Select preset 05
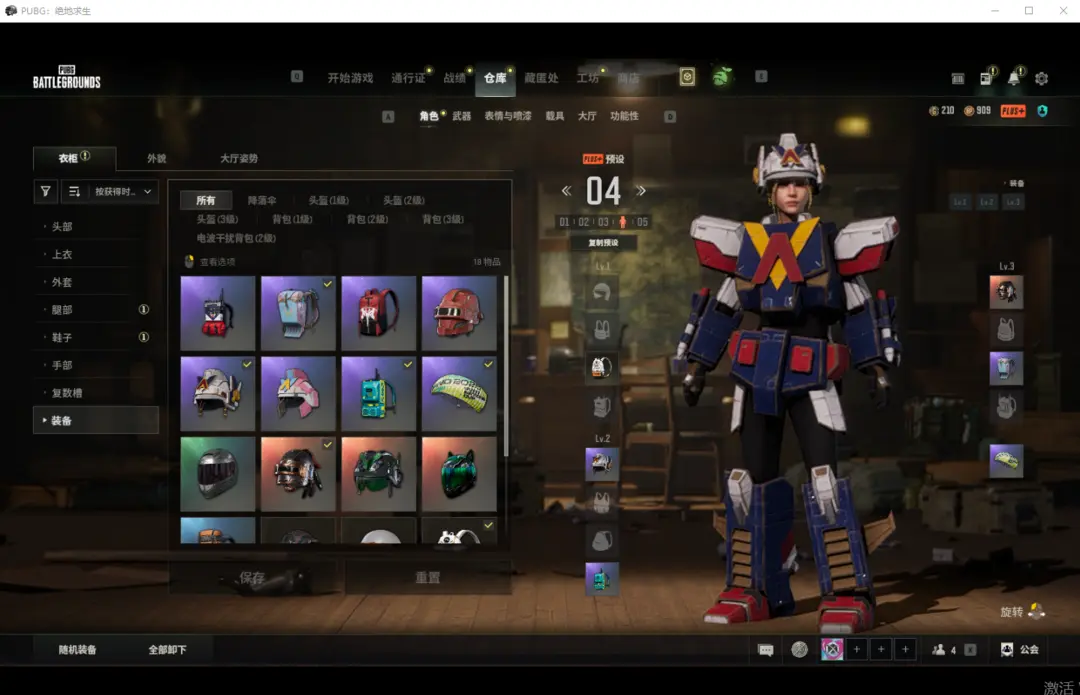The width and height of the screenshot is (1080, 695). (x=642, y=222)
